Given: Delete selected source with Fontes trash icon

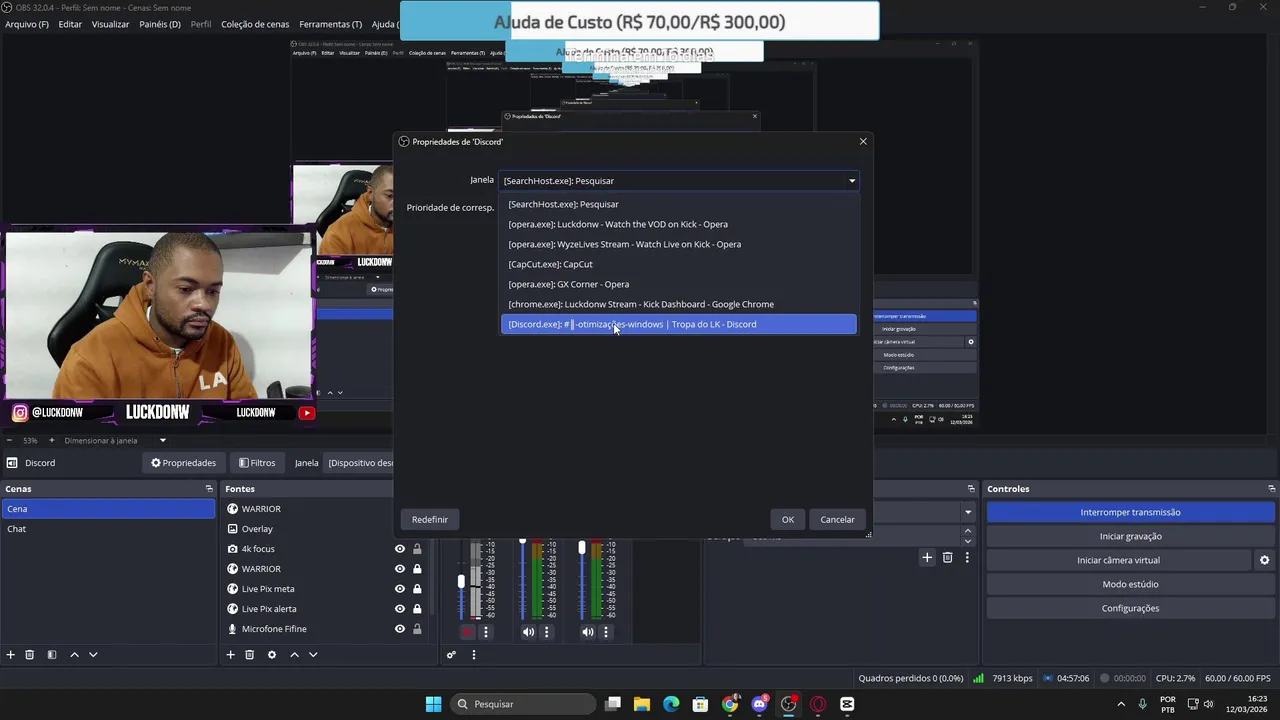Looking at the screenshot, I should (x=250, y=655).
